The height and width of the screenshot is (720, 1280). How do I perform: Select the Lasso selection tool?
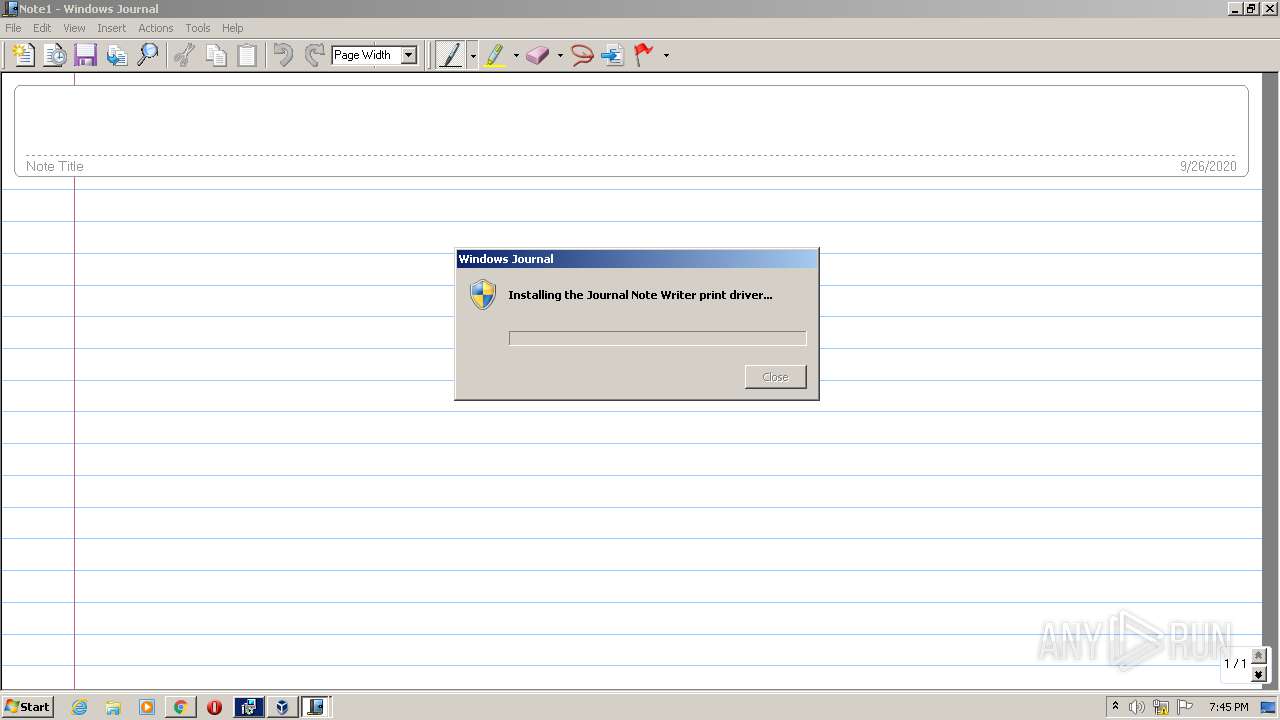(582, 55)
